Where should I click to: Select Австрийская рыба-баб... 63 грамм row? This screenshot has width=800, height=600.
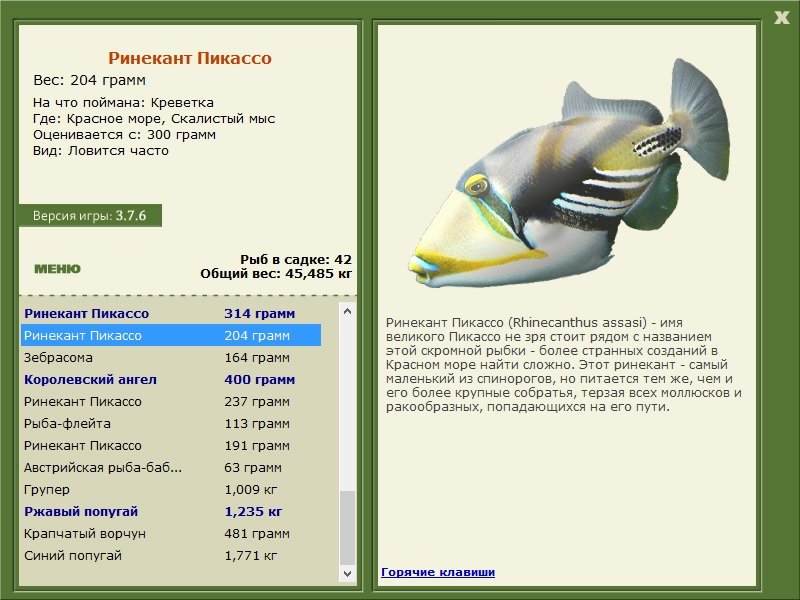(171, 467)
